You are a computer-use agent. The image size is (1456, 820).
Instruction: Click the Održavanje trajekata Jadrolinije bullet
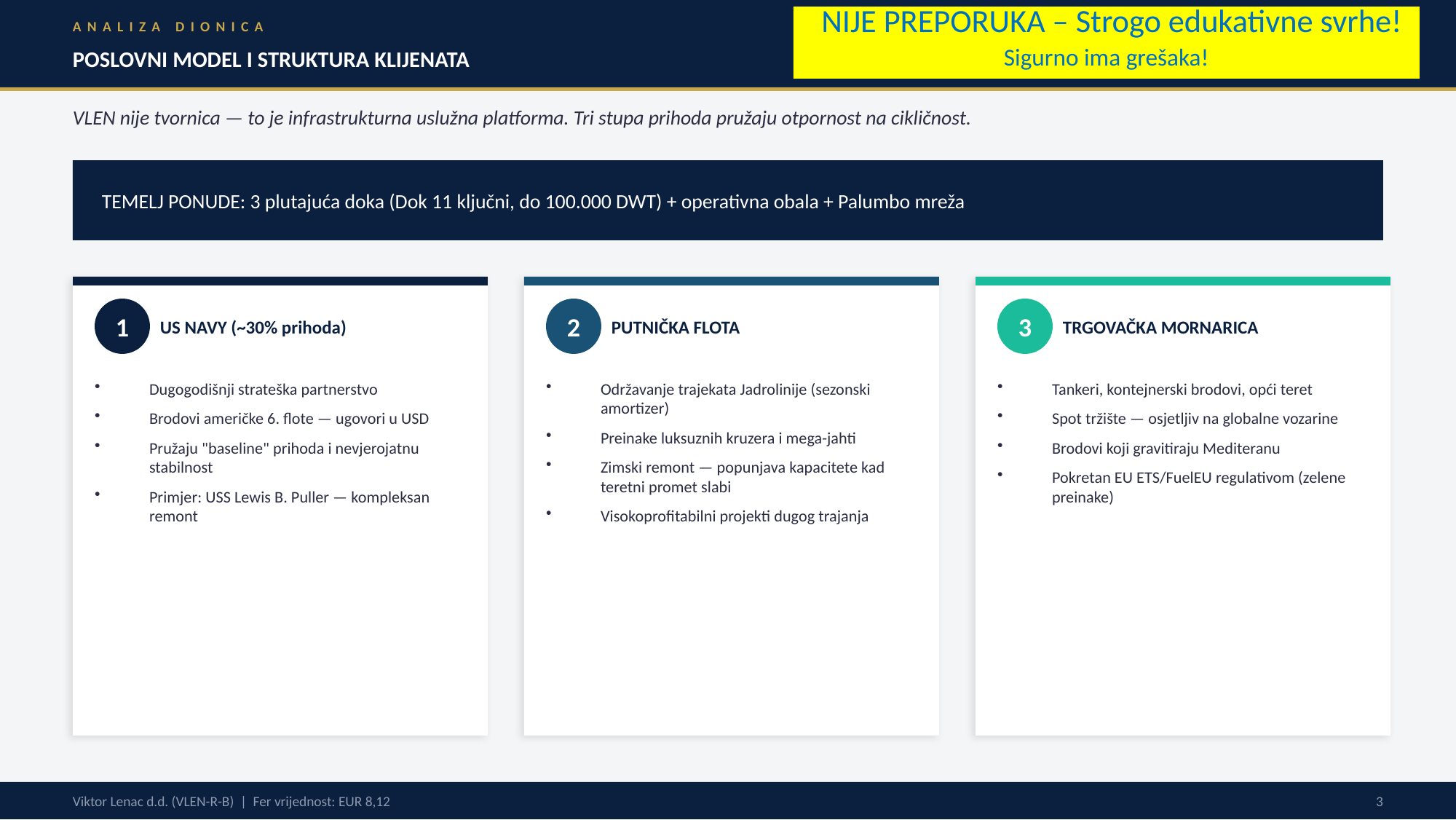pyautogui.click(x=735, y=398)
